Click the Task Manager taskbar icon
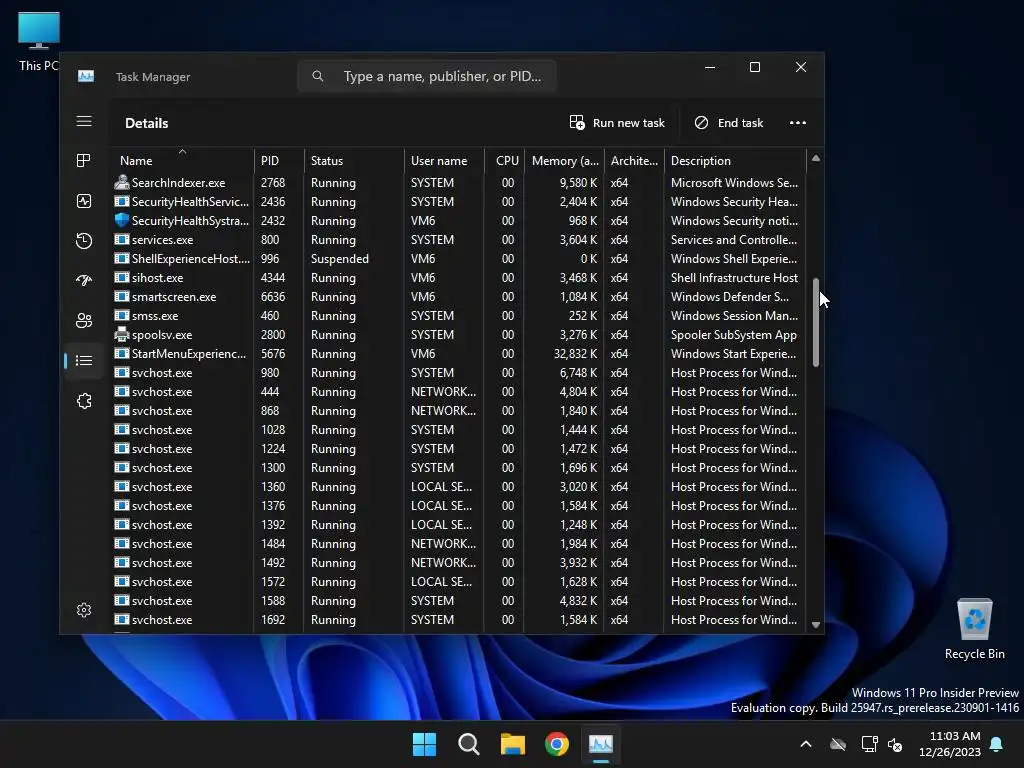This screenshot has height=768, width=1024. [601, 744]
